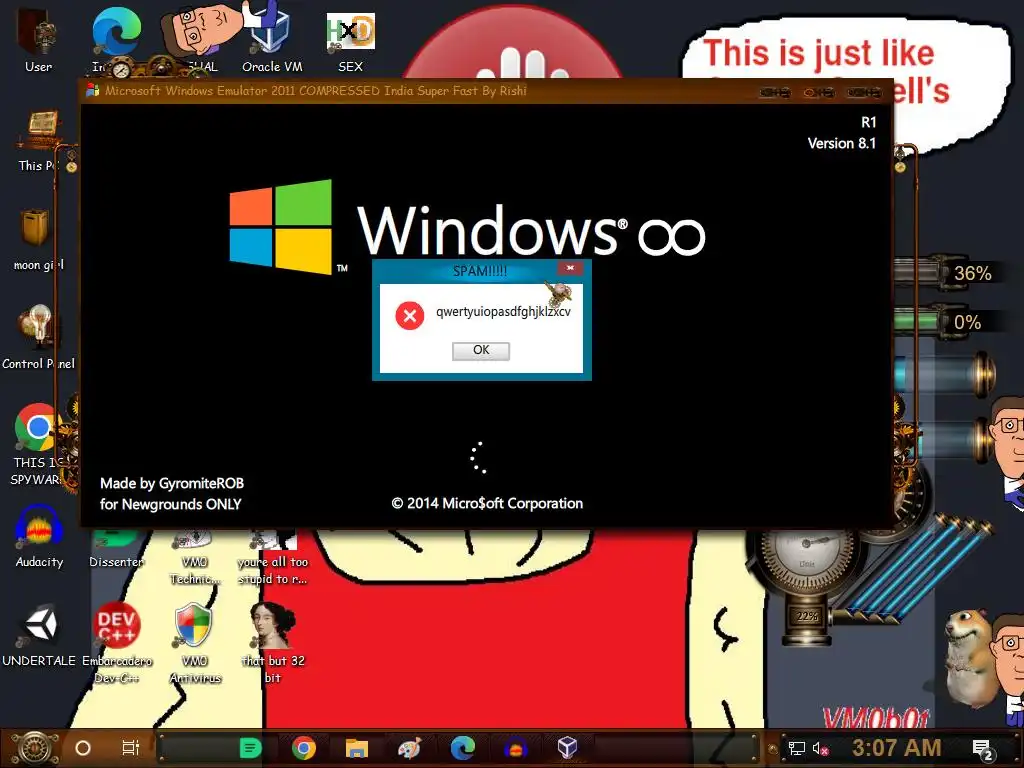The width and height of the screenshot is (1024, 768).
Task: Click the 3:07 AM clock
Action: [896, 748]
